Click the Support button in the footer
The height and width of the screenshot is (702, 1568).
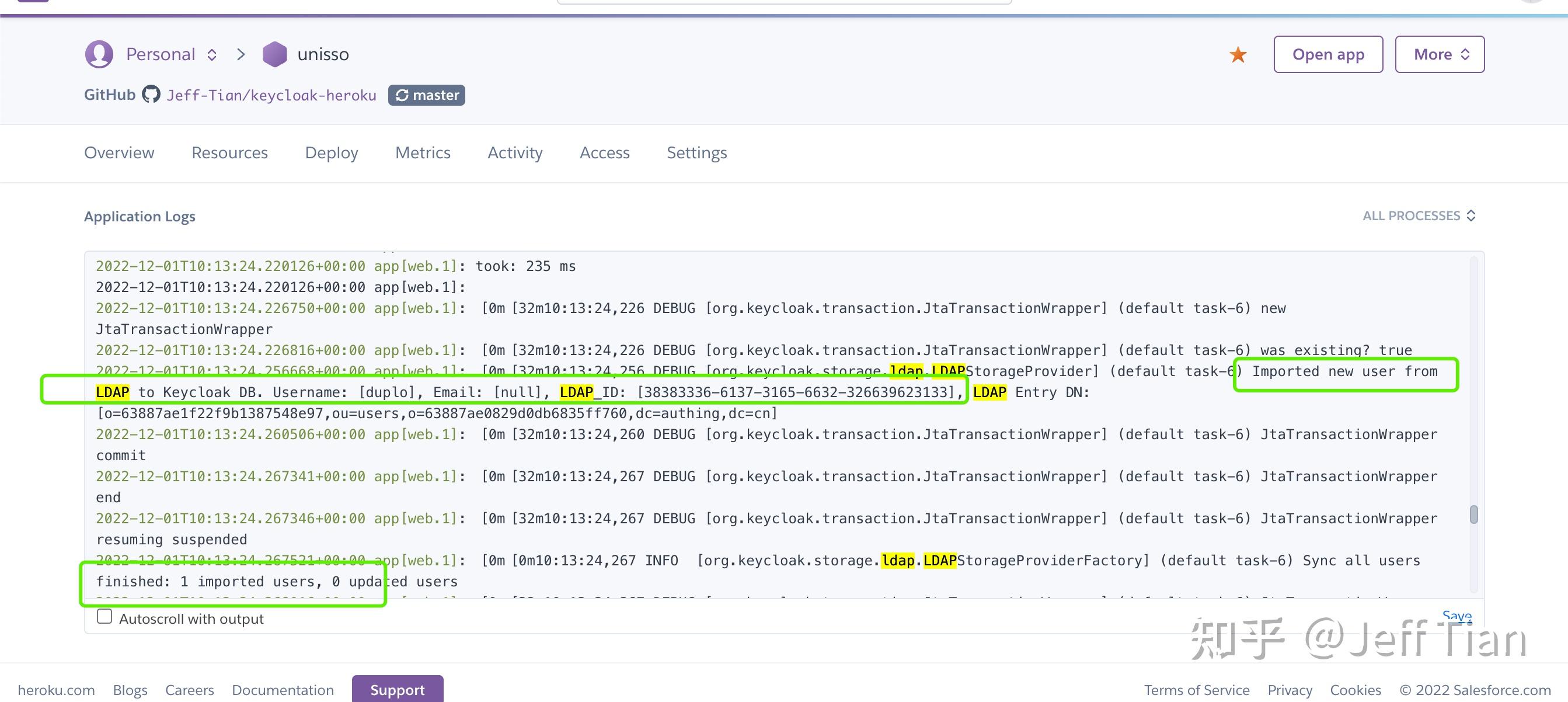(x=398, y=689)
